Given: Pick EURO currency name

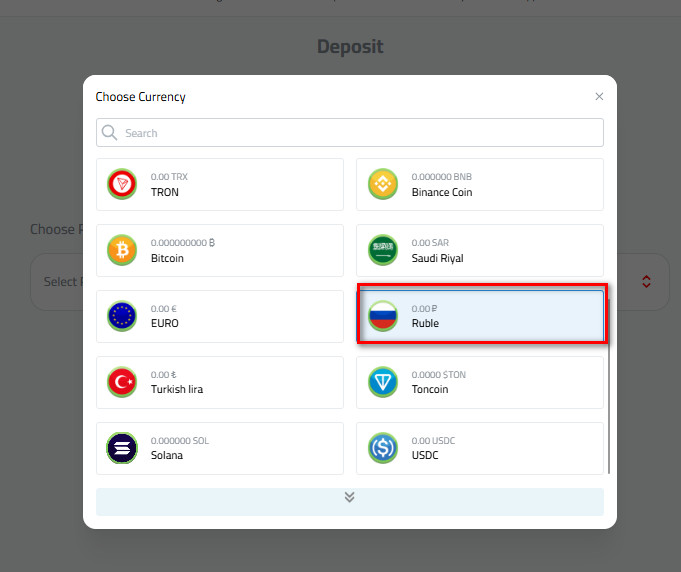Looking at the screenshot, I should (165, 324).
